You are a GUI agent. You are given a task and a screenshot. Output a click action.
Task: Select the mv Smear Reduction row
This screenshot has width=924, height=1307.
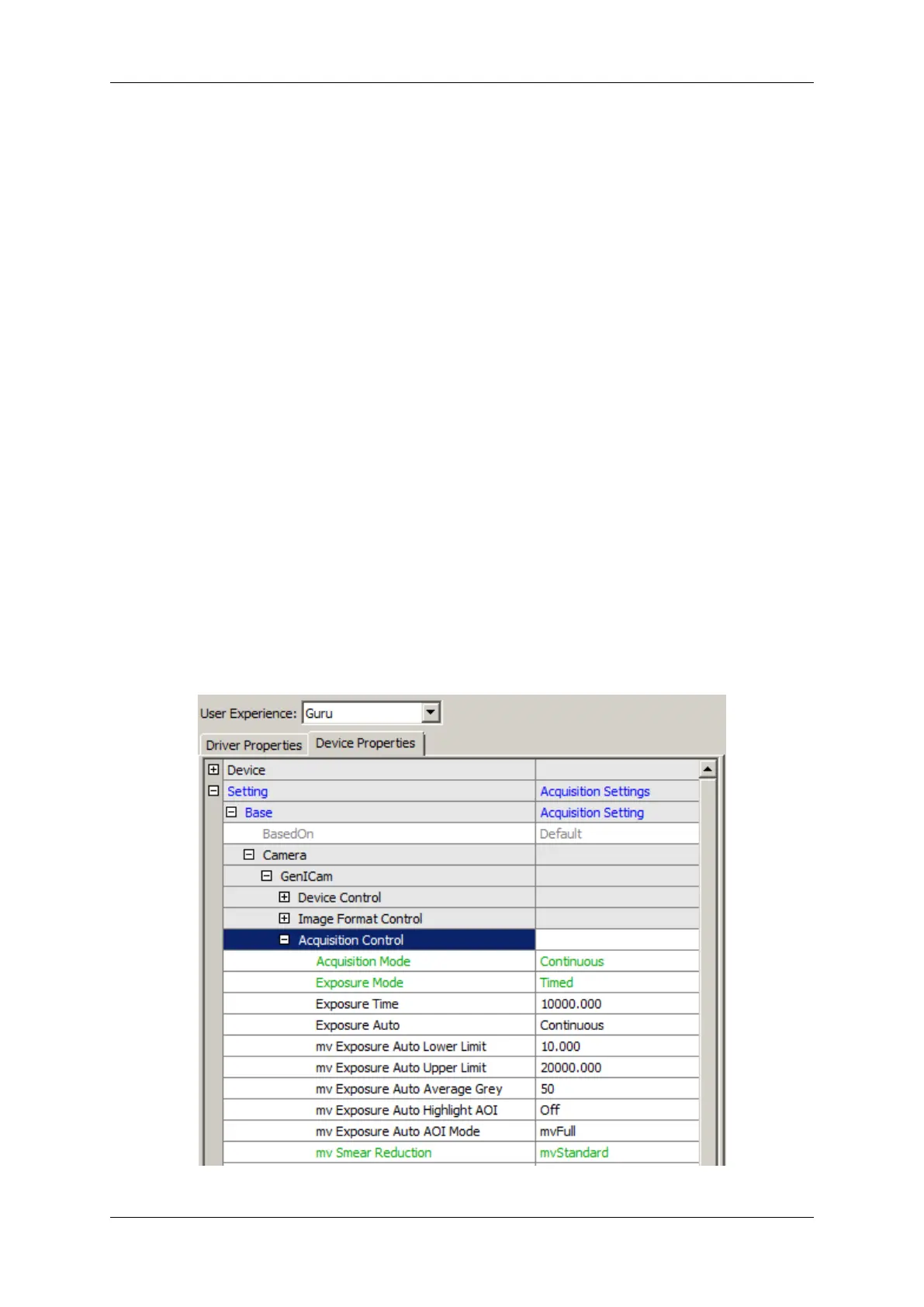point(461,1153)
